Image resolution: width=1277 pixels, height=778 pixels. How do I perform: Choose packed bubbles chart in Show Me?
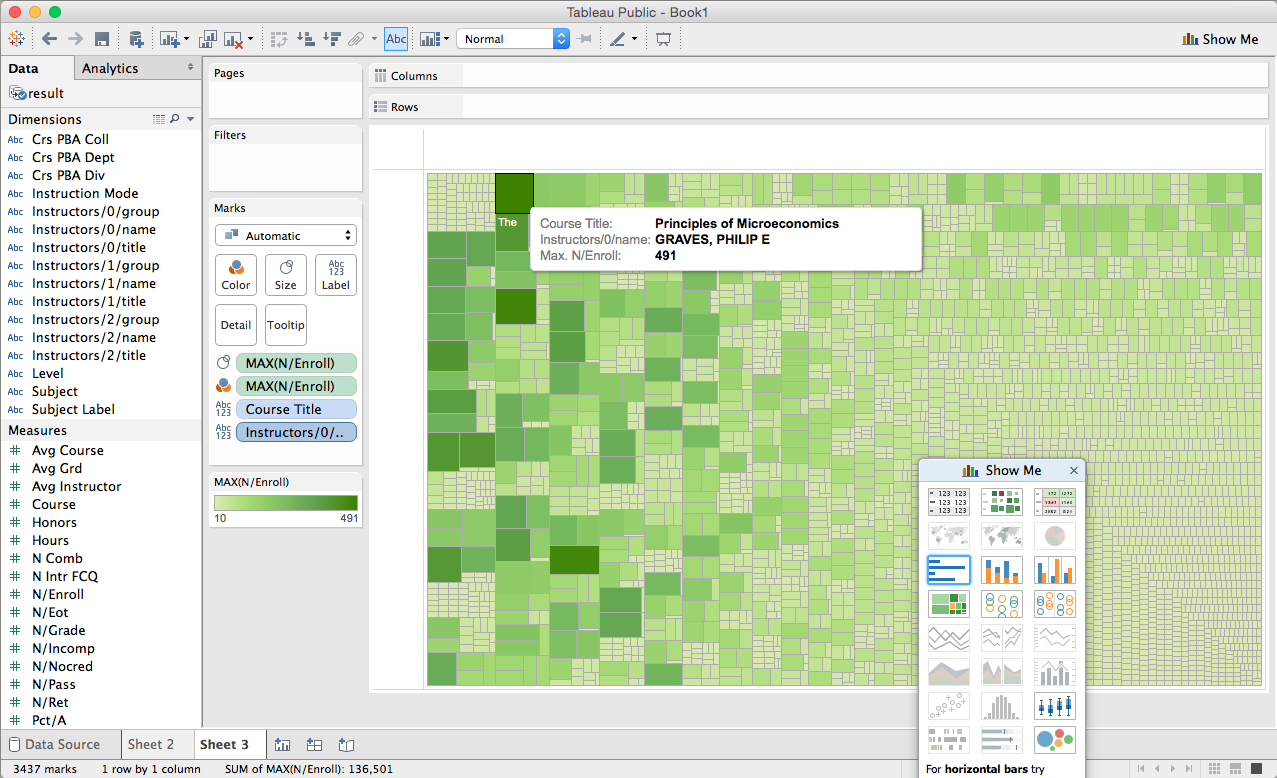click(1054, 739)
